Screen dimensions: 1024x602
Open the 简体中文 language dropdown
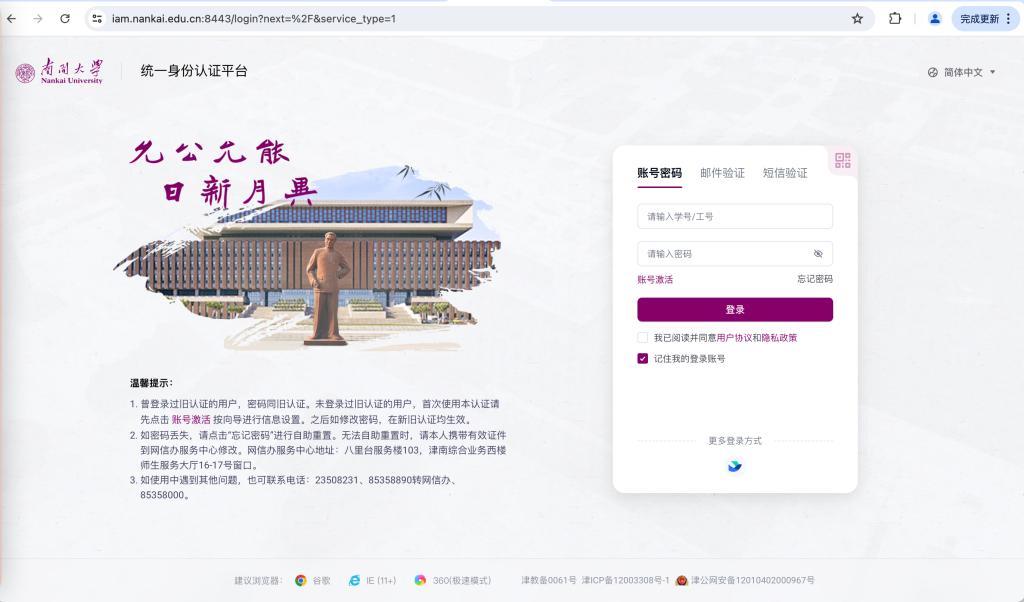(963, 72)
